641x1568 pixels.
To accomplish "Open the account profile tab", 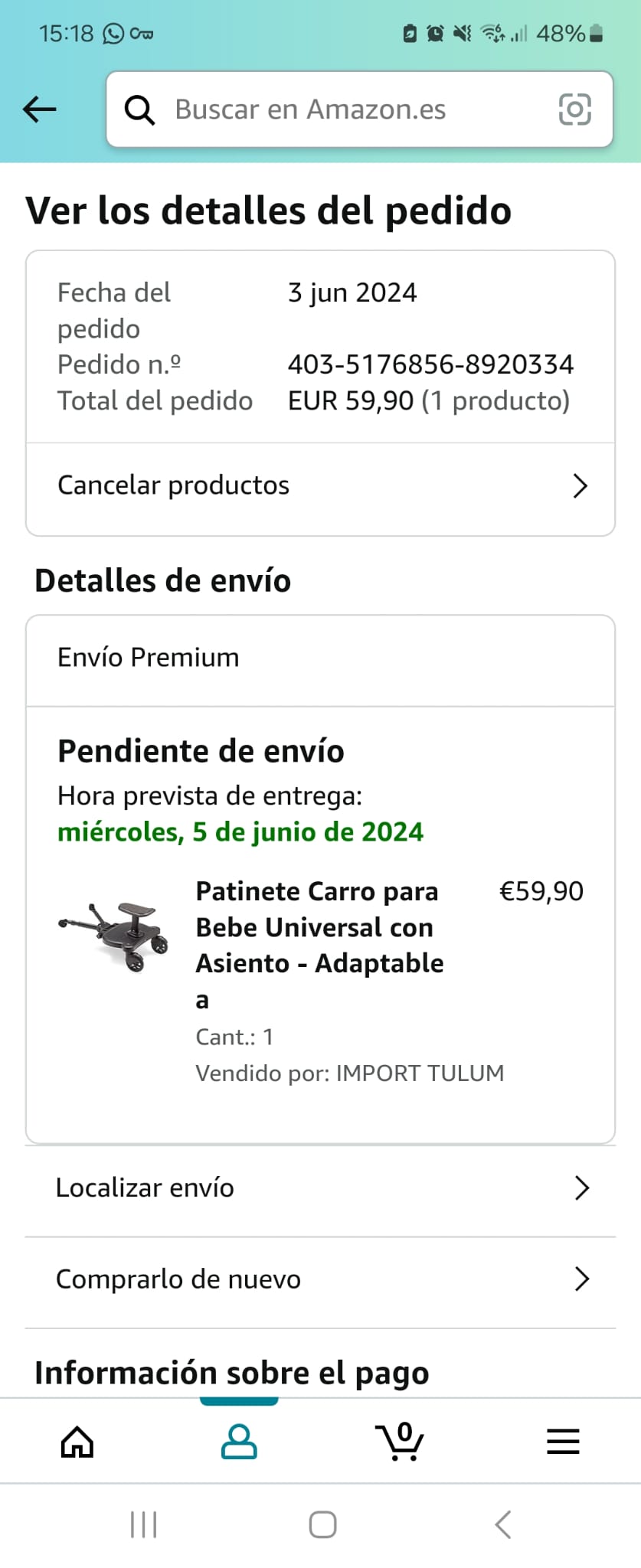I will pos(239,1442).
